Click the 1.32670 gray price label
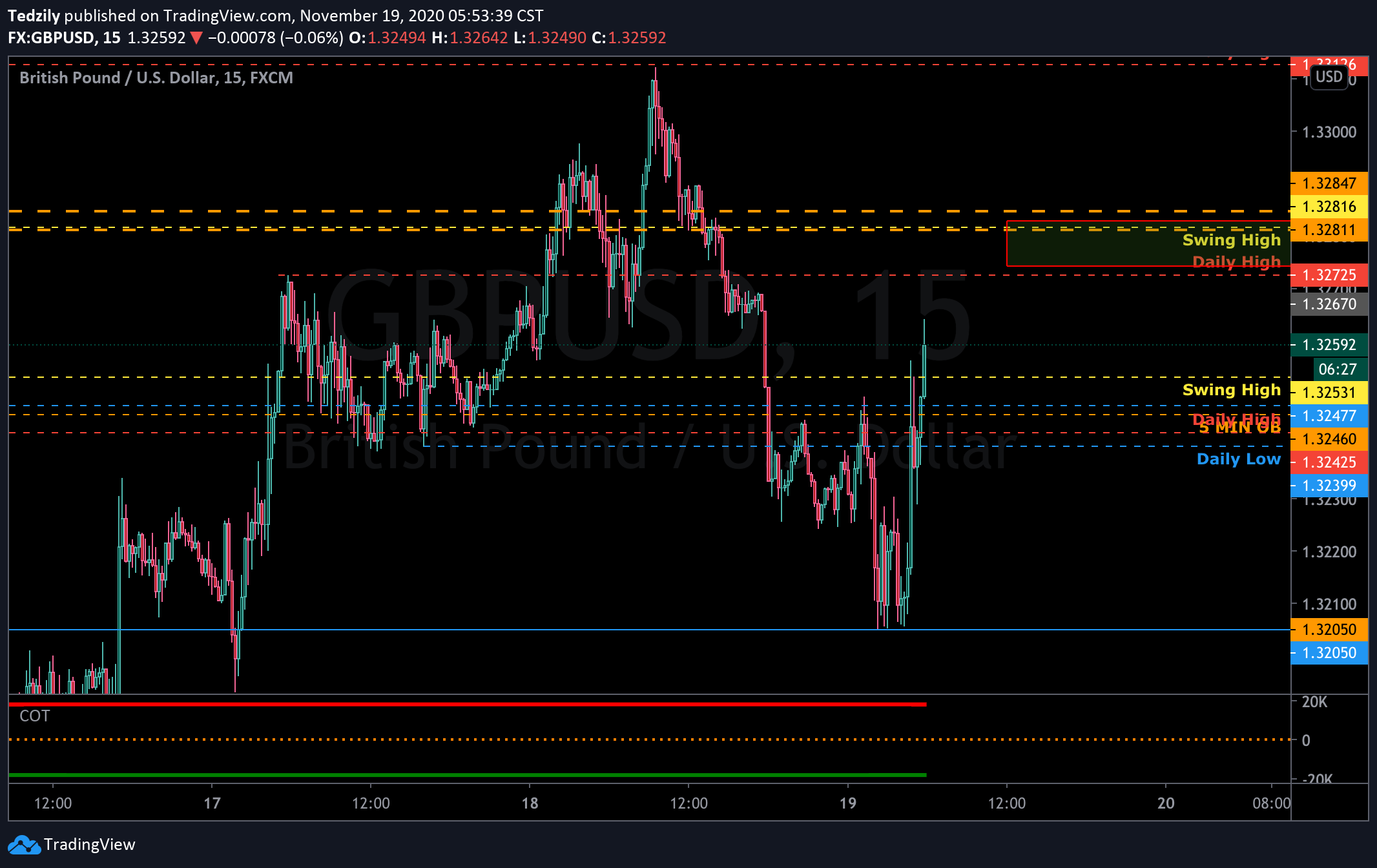This screenshot has width=1377, height=868. 1329,304
